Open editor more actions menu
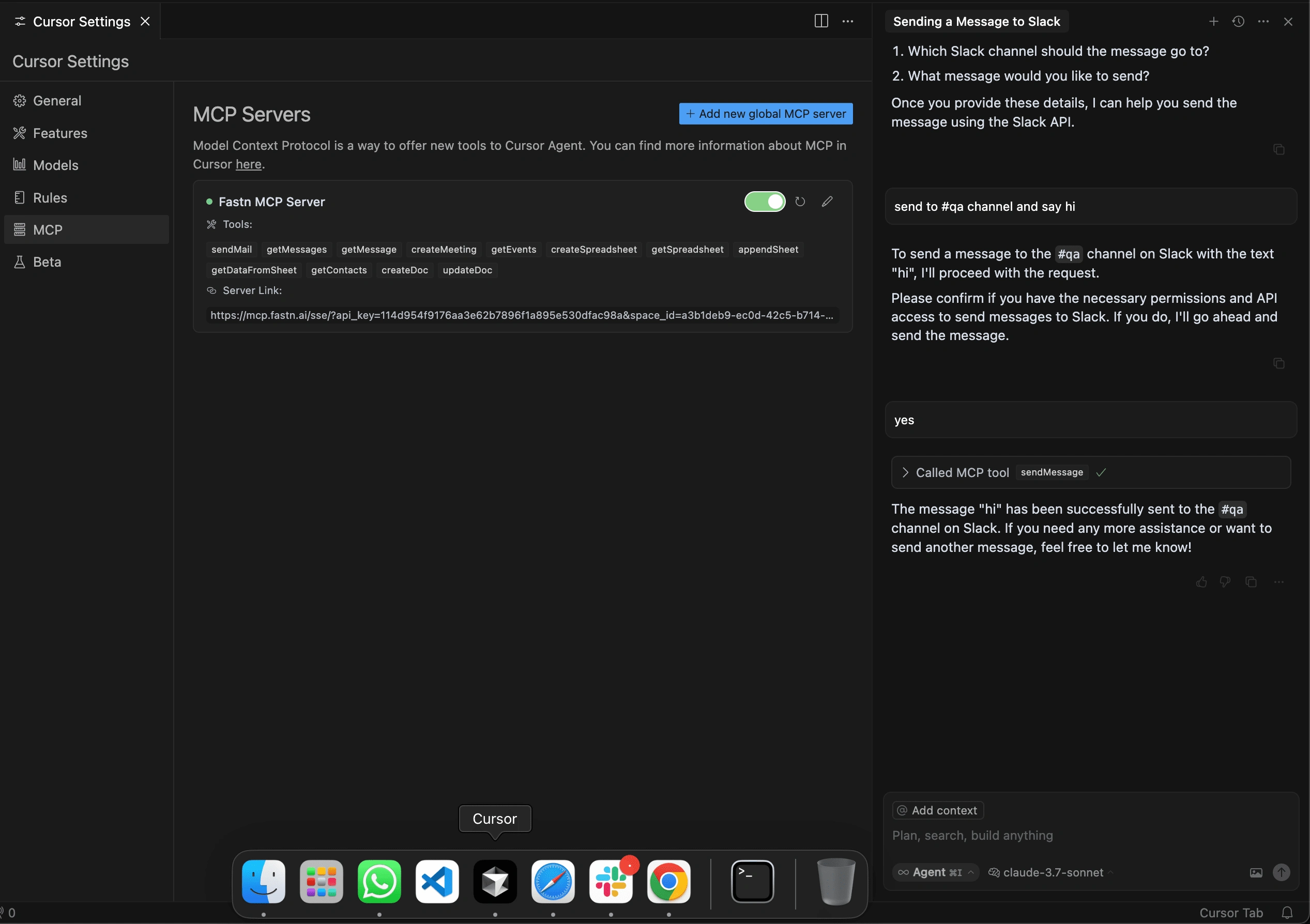The image size is (1310, 924). pyautogui.click(x=848, y=21)
